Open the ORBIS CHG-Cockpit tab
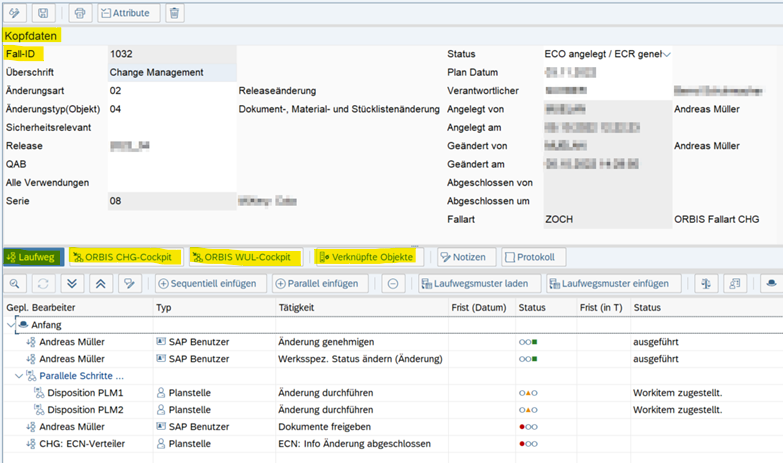Image resolution: width=783 pixels, height=463 pixels. (126, 257)
